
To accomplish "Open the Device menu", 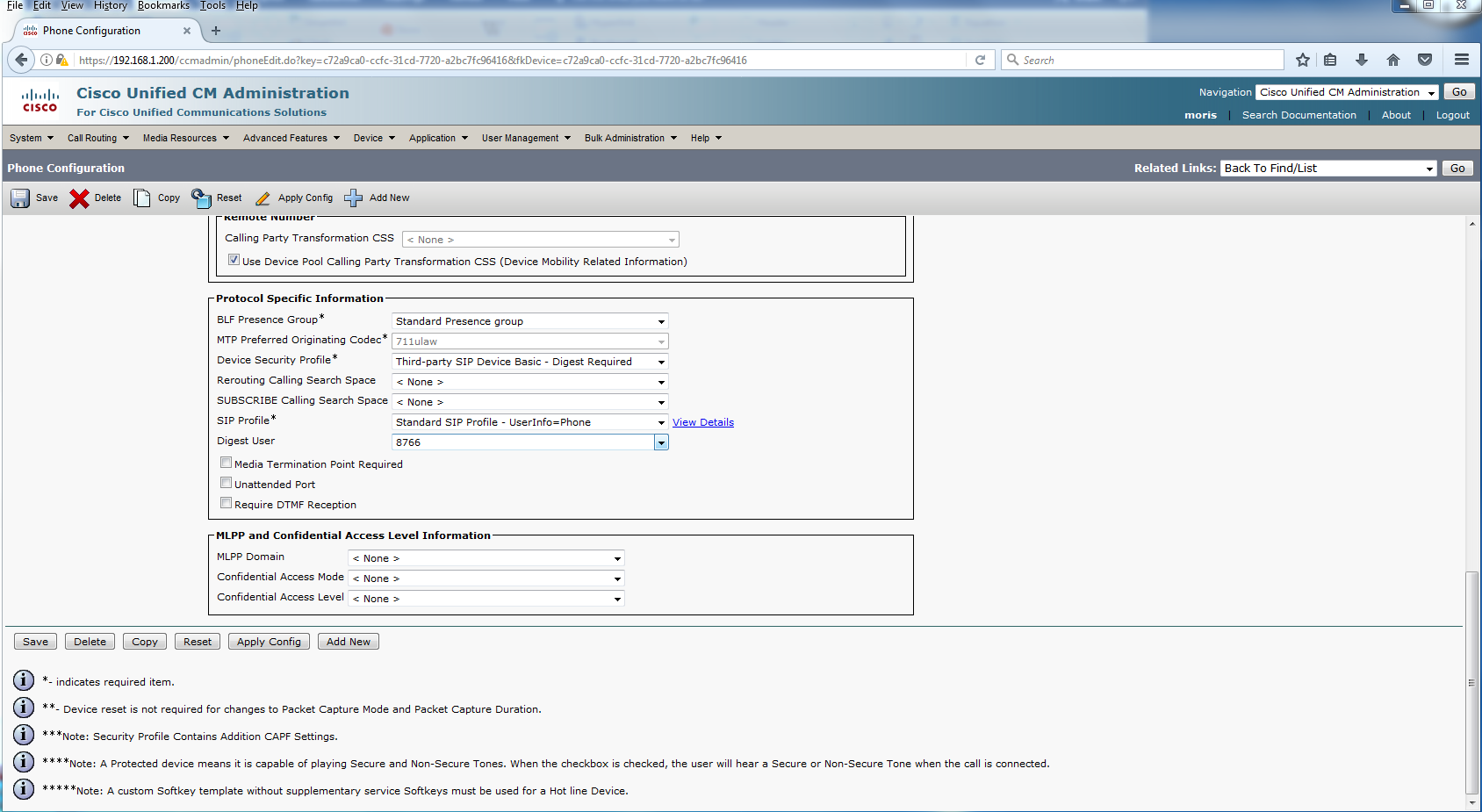I will point(374,138).
